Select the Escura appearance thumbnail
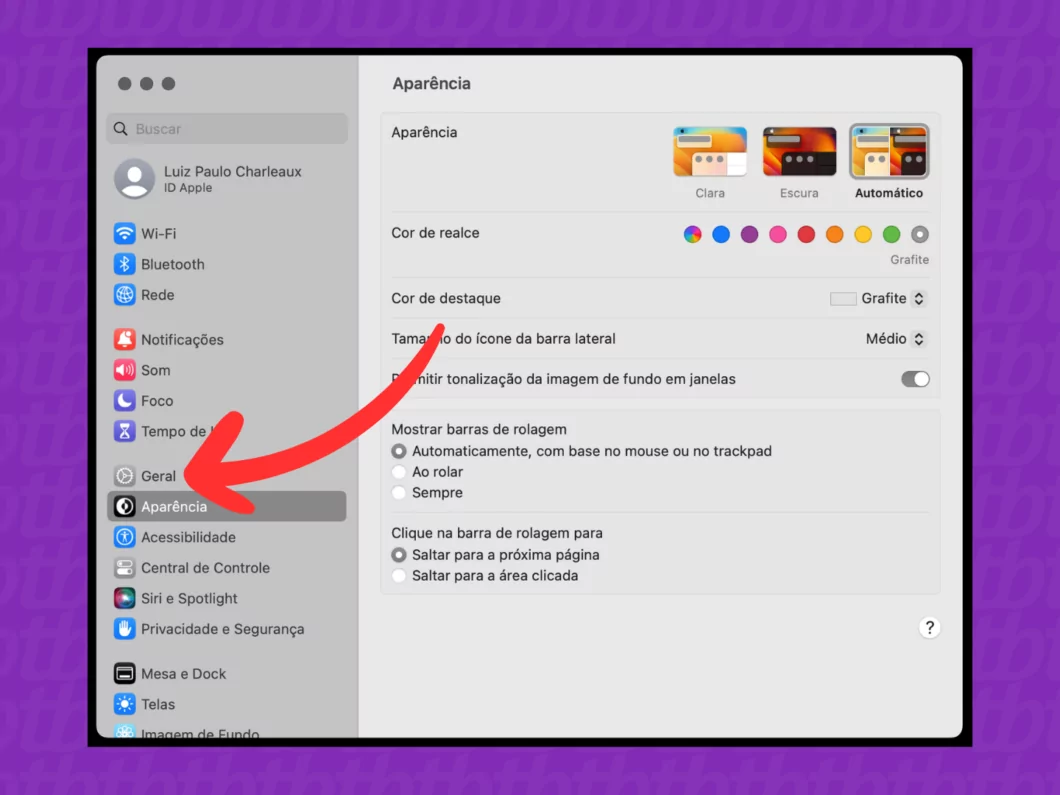1060x795 pixels. (x=799, y=151)
